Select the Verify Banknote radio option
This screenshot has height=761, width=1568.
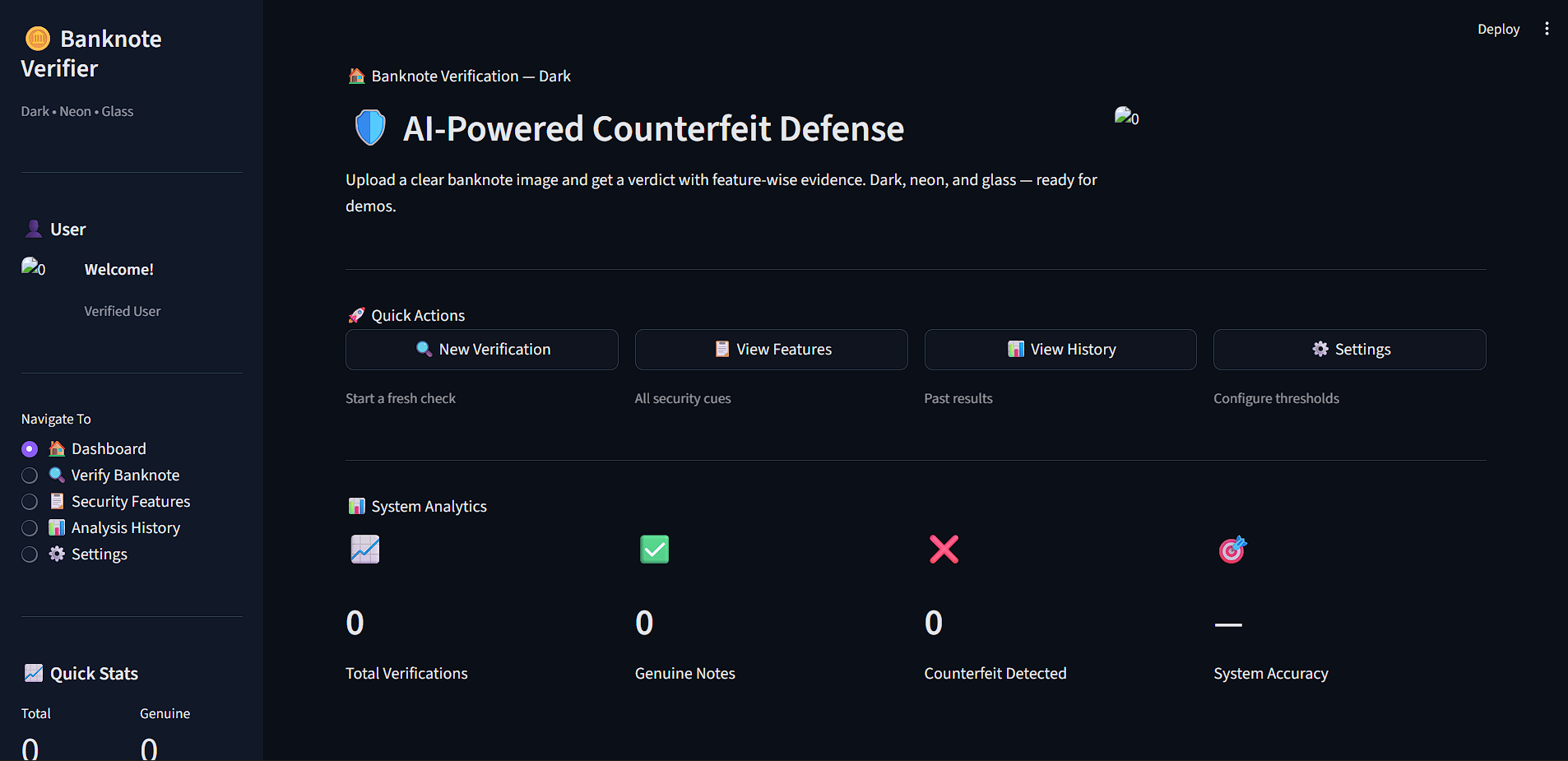(x=30, y=476)
